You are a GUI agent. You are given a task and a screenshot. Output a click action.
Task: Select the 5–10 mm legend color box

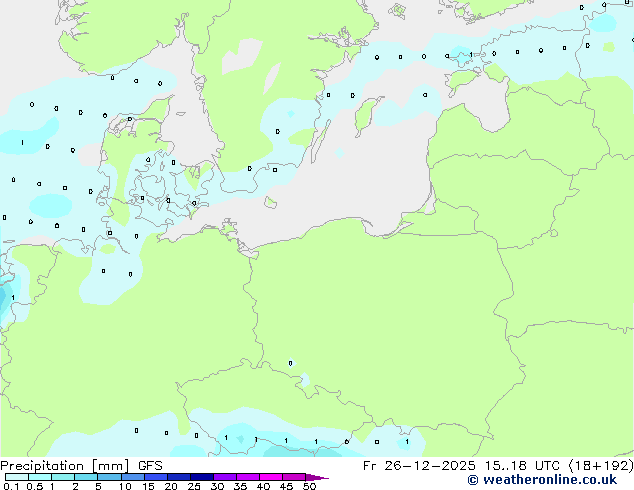click(109, 477)
